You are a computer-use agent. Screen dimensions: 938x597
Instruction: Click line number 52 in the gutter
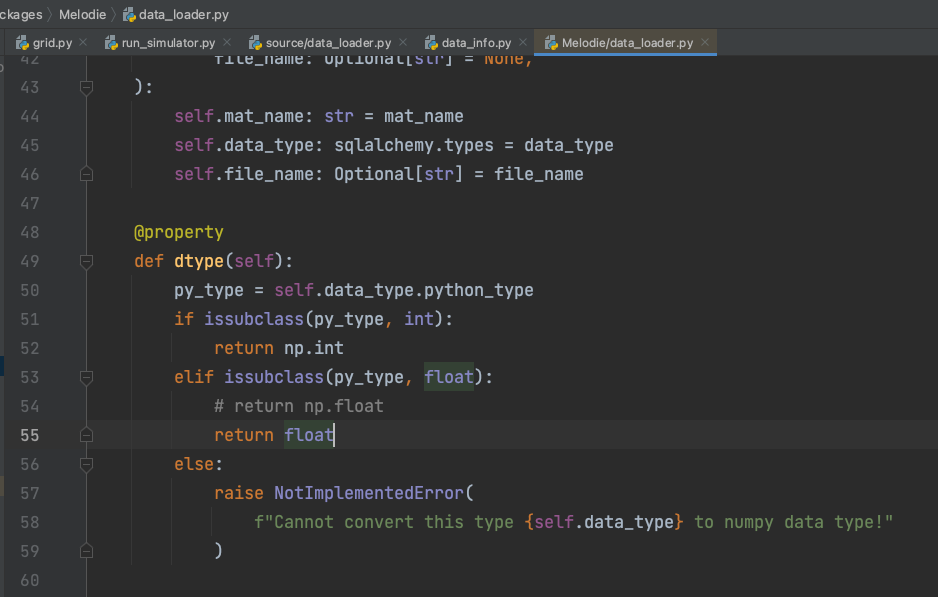[29, 348]
